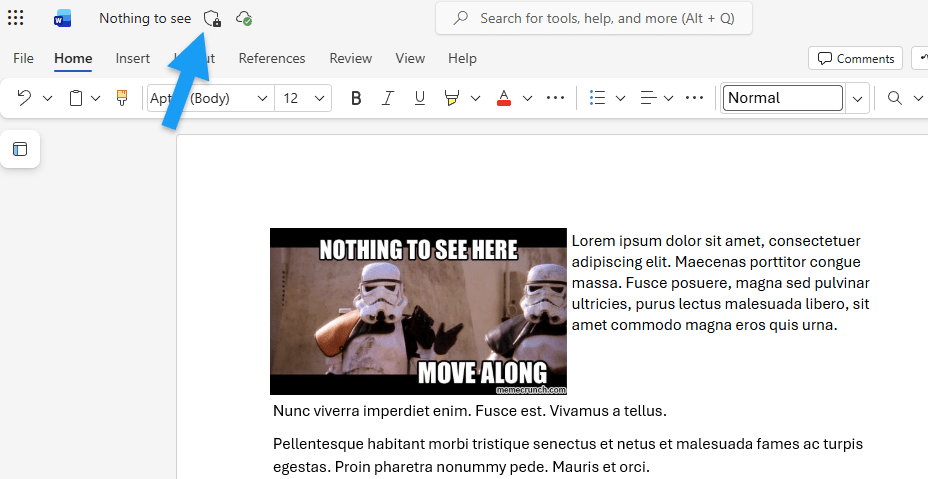Click the clipboard paste icon

click(76, 98)
